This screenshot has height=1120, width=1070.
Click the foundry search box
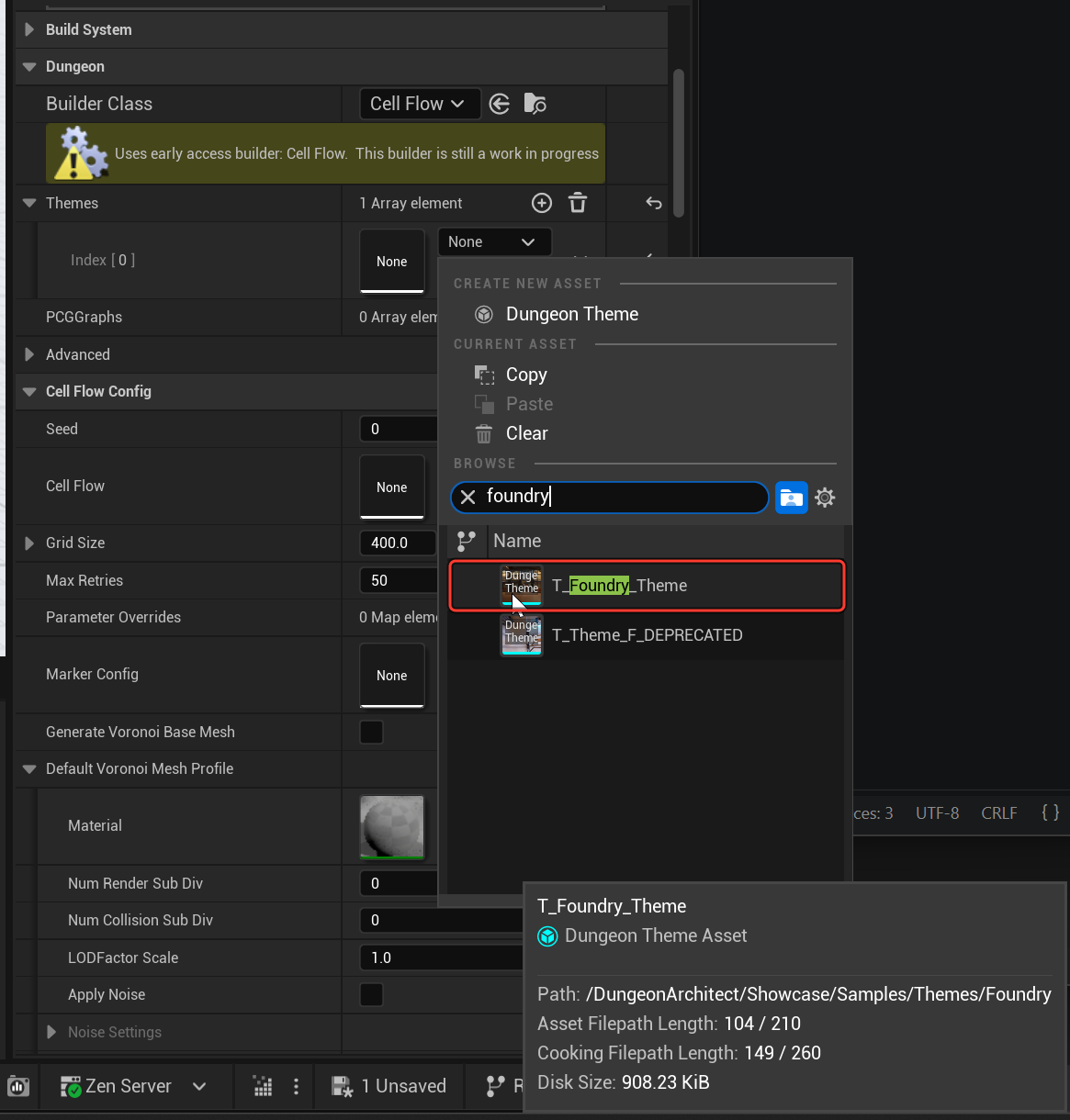610,497
